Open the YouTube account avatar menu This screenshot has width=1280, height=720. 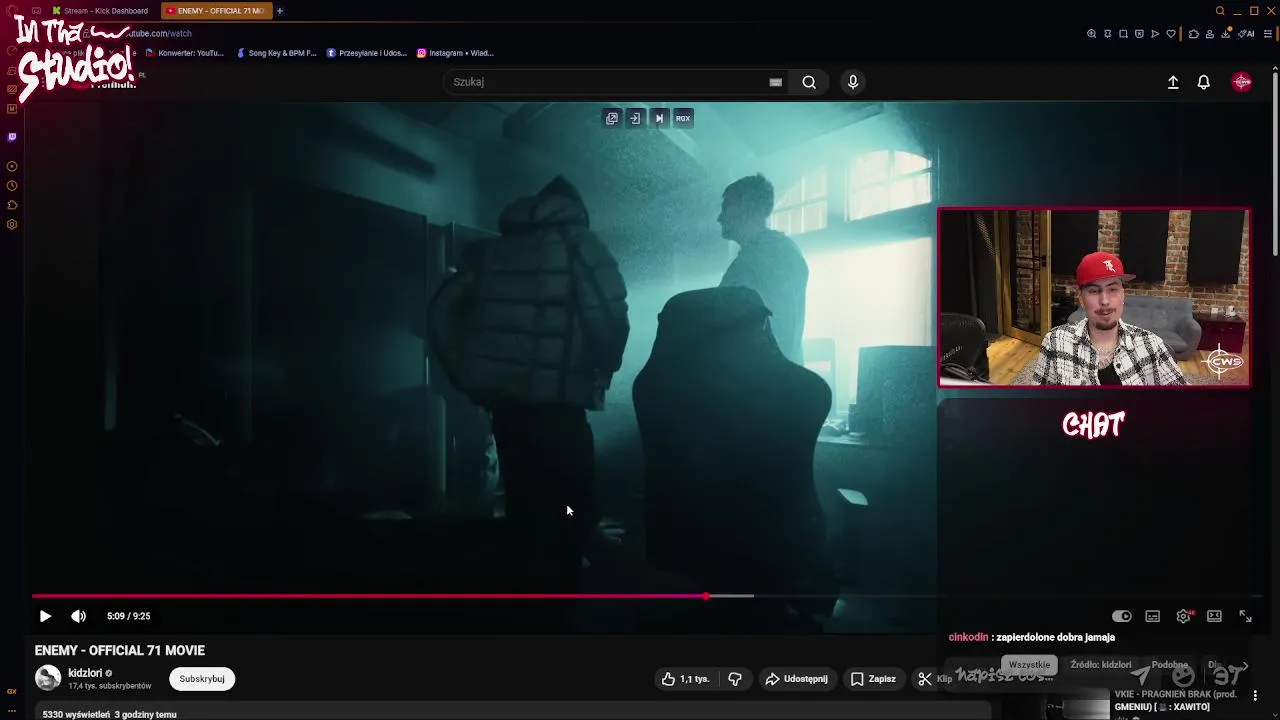(x=1242, y=82)
